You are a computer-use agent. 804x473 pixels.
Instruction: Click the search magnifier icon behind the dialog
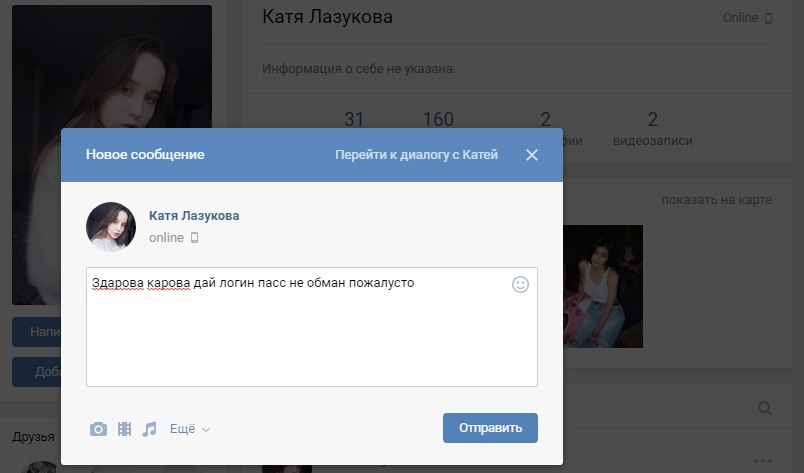(765, 408)
